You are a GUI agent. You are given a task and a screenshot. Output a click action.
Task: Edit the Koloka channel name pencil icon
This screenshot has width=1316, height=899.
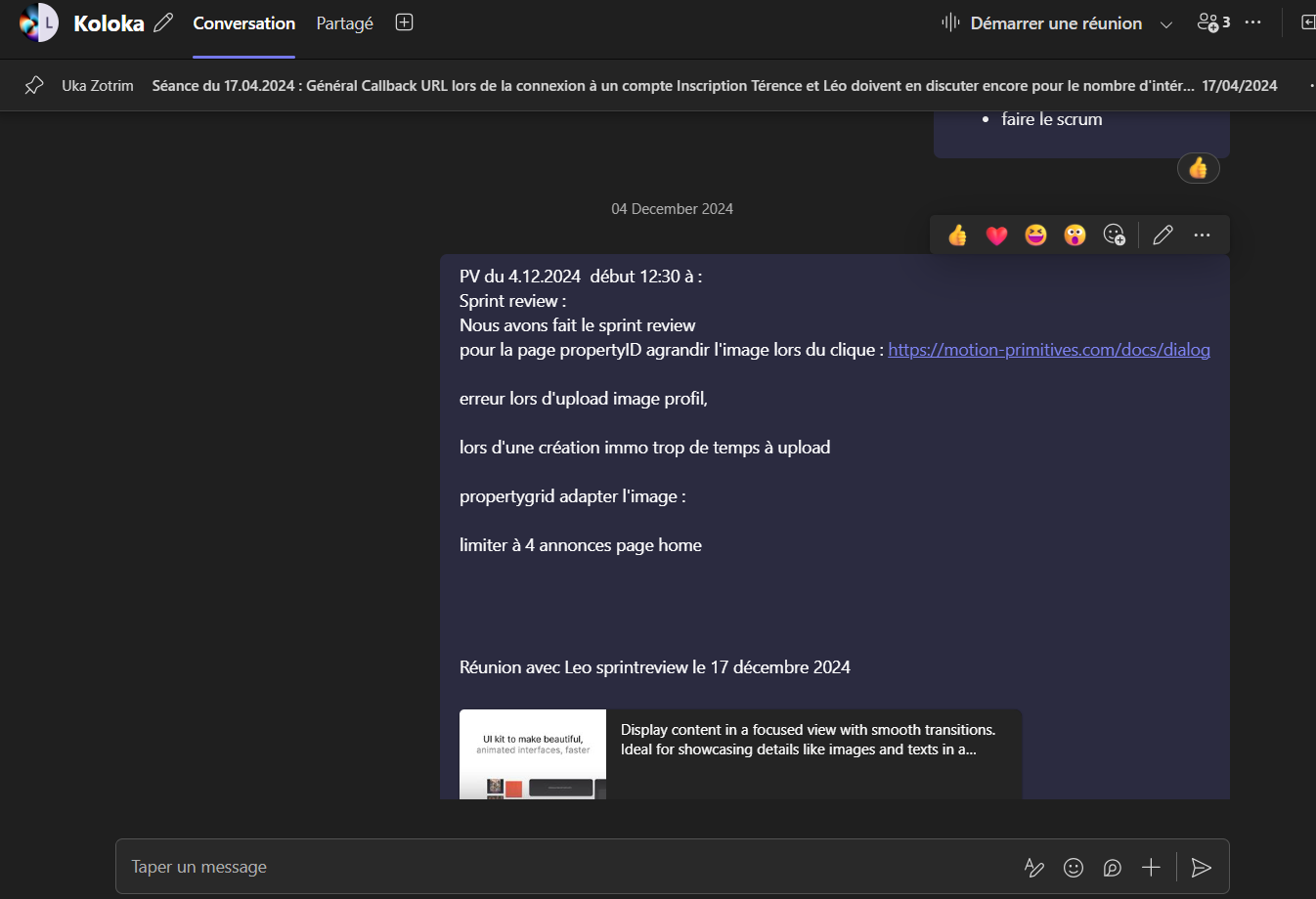pos(163,22)
